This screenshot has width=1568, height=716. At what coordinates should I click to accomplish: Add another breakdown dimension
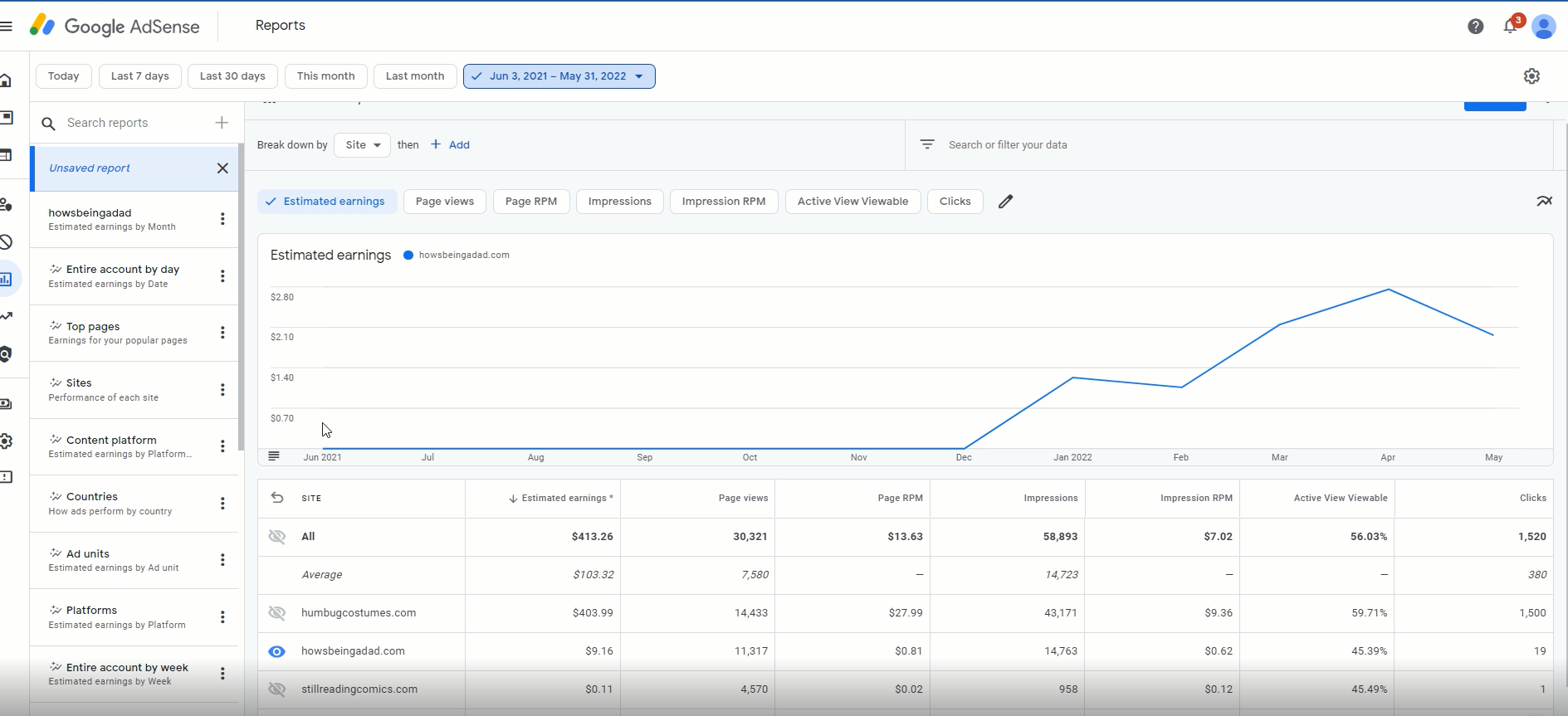(451, 145)
